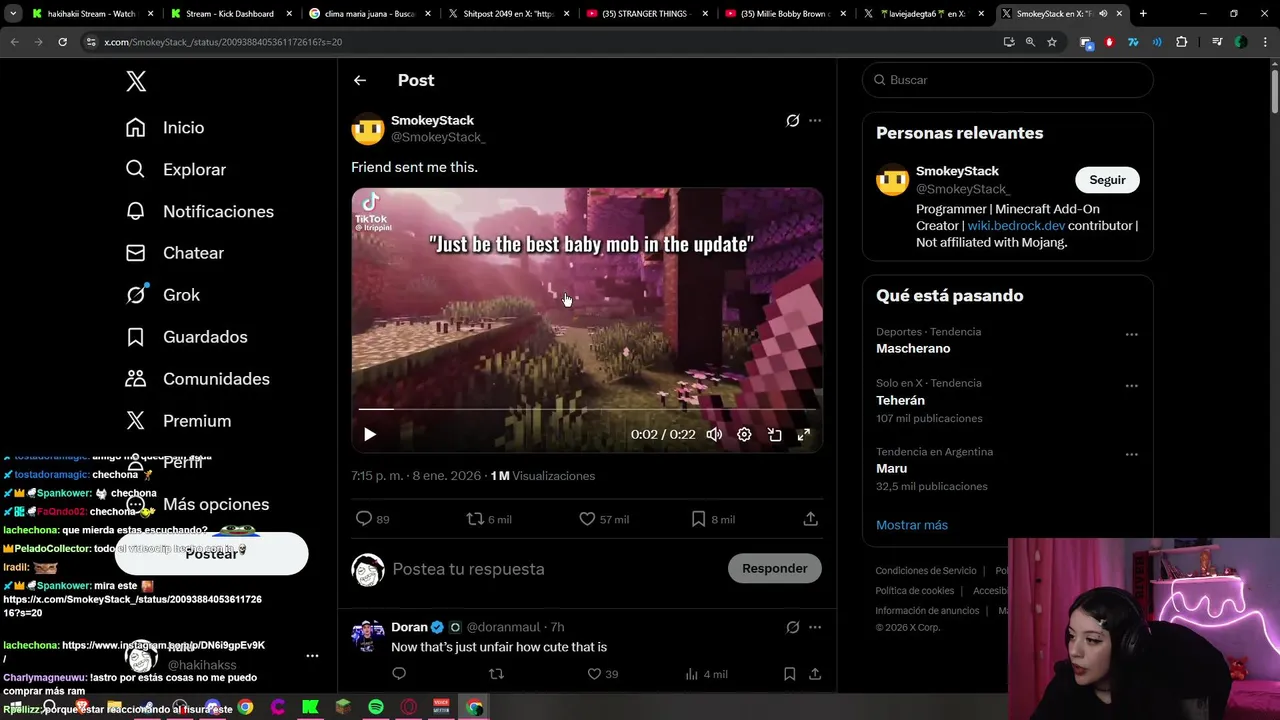Click the Responder button
The width and height of the screenshot is (1280, 720).
775,568
